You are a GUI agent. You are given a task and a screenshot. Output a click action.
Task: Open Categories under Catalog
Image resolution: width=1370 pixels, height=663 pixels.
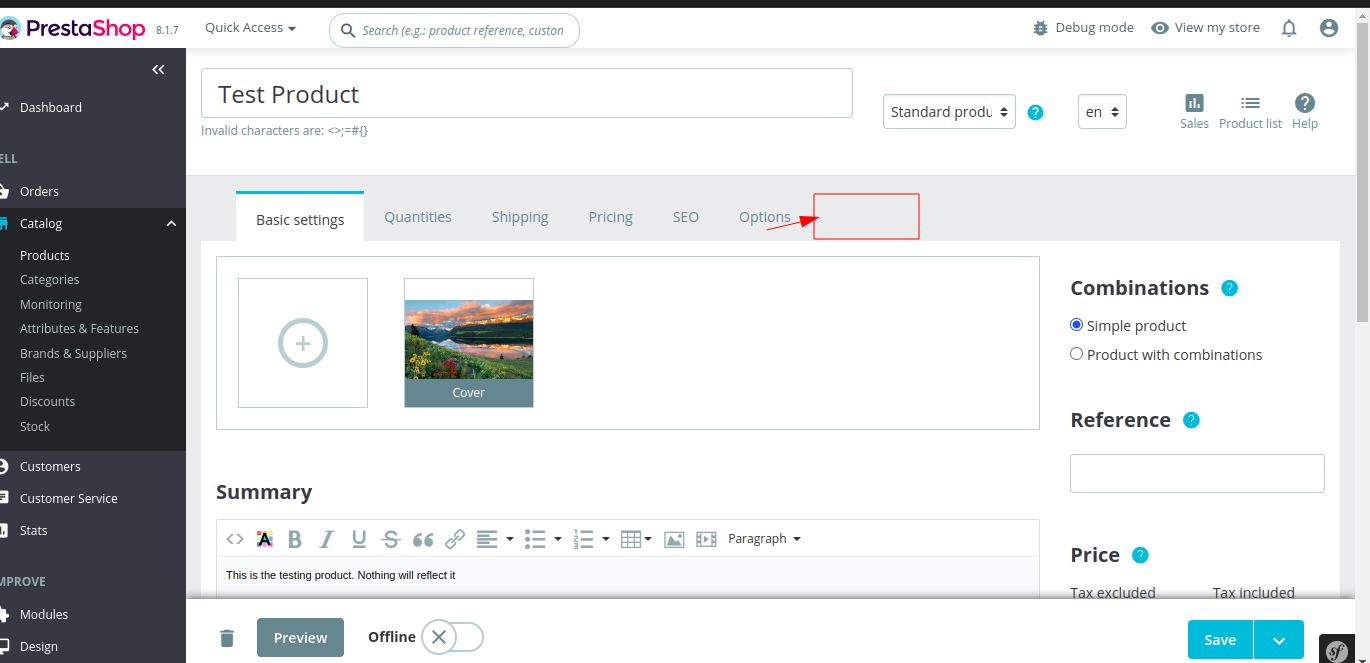tap(49, 280)
